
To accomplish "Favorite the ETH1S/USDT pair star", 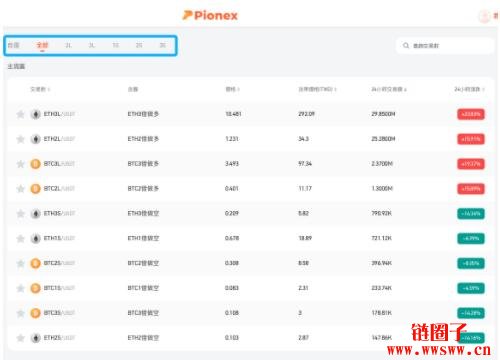I will tap(21, 239).
